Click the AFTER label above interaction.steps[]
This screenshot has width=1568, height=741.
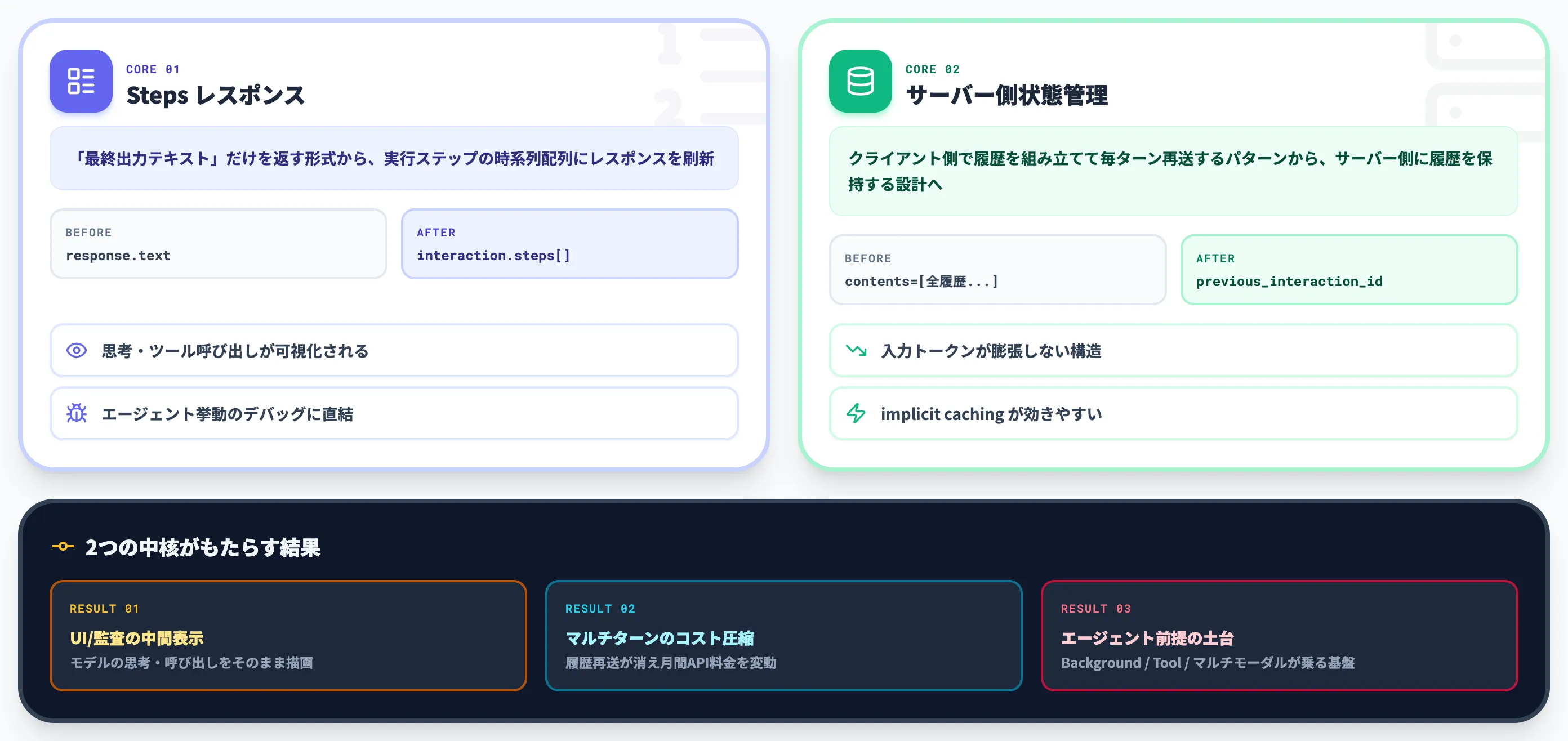pos(436,233)
